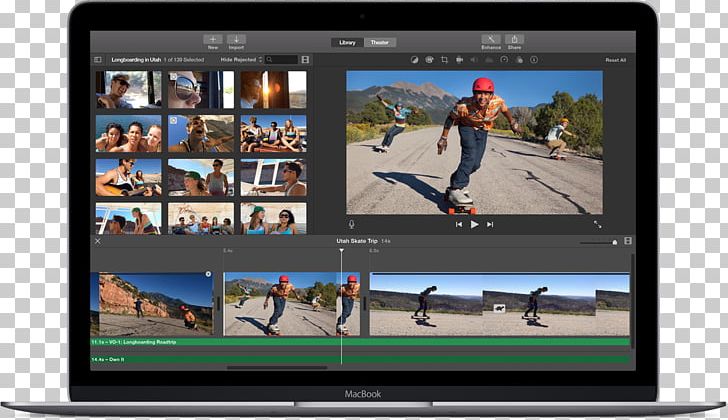Switch to the Theater tab
The width and height of the screenshot is (728, 420).
pyautogui.click(x=380, y=43)
